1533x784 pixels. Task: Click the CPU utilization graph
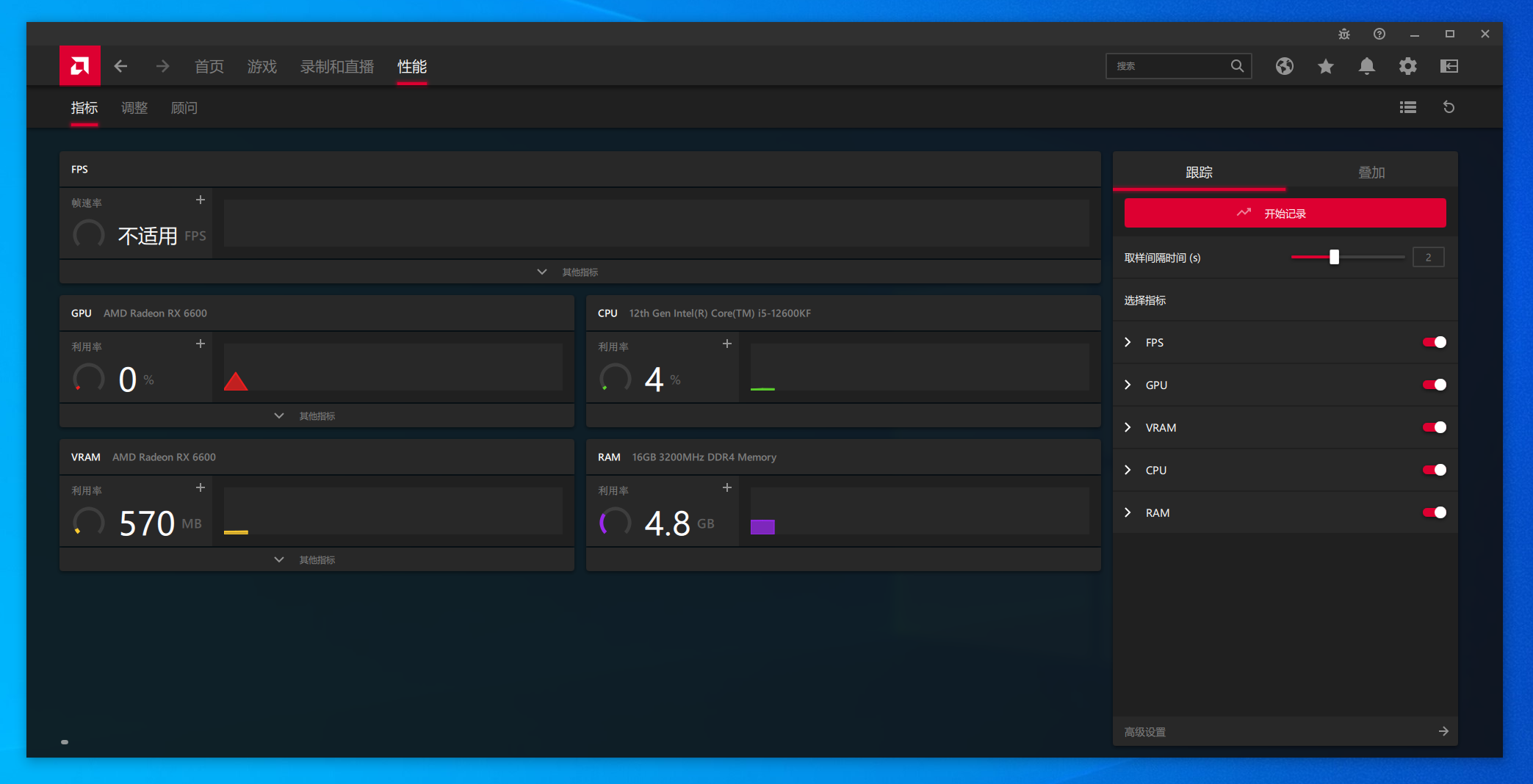[920, 367]
